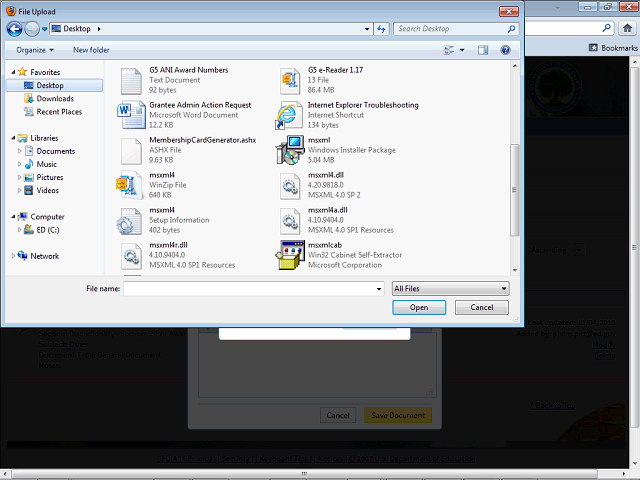Select the Grantee Admin Action Request Word icon
This screenshot has width=640, height=480.
[x=131, y=115]
